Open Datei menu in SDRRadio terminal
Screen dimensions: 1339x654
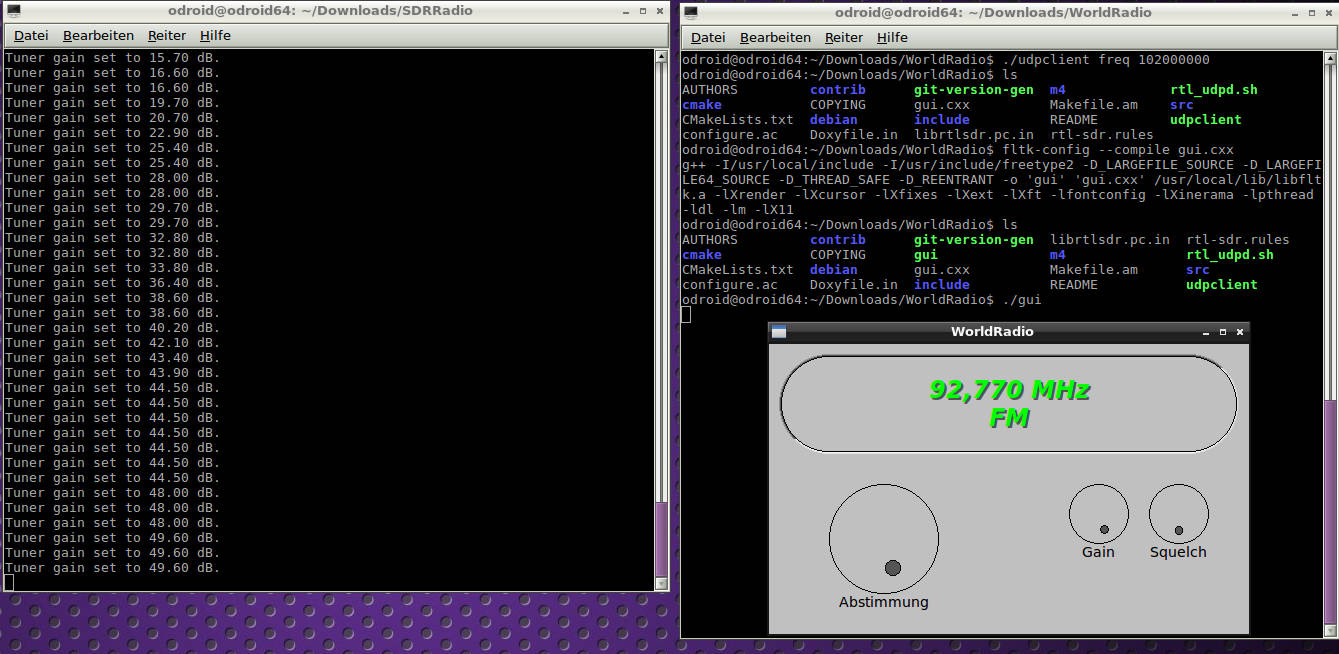[x=30, y=36]
